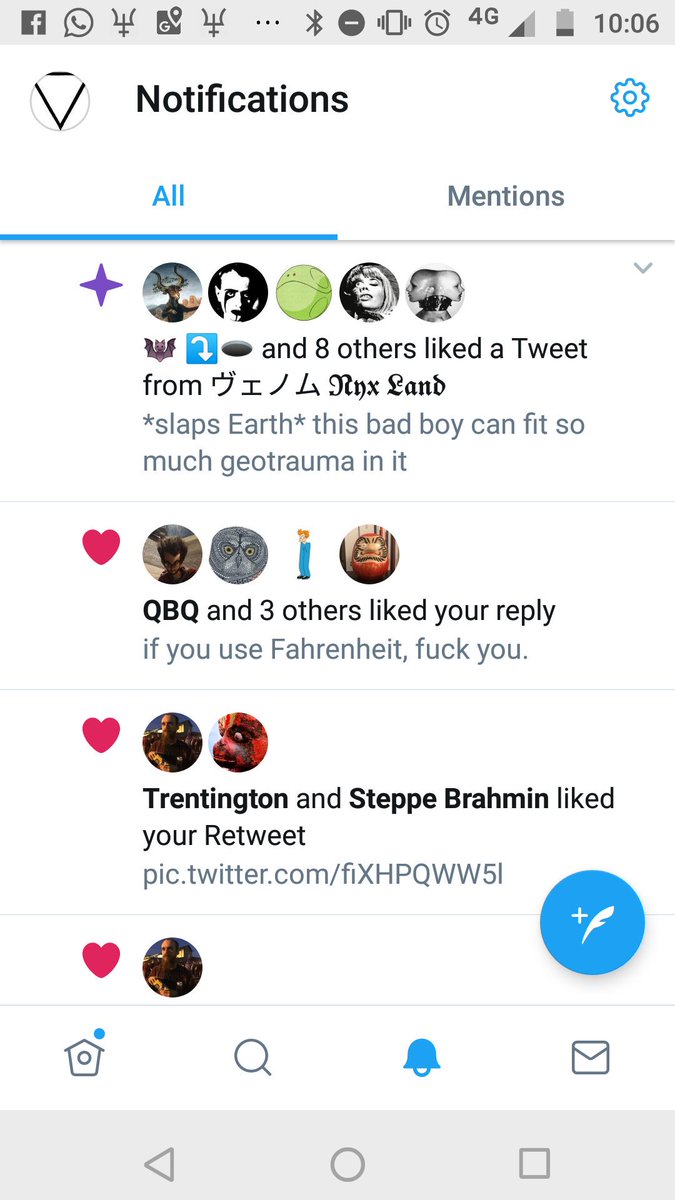675x1200 pixels.
Task: Select the All notifications tab
Action: [x=169, y=196]
